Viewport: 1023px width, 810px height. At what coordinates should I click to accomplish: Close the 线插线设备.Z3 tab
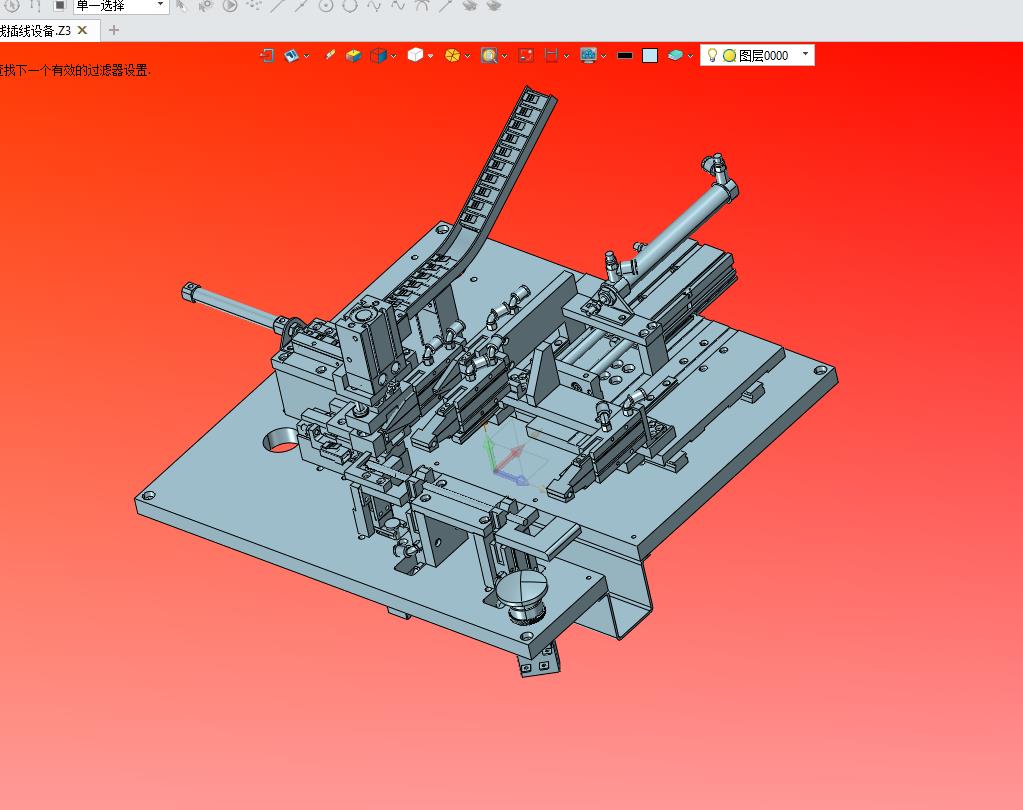82,30
